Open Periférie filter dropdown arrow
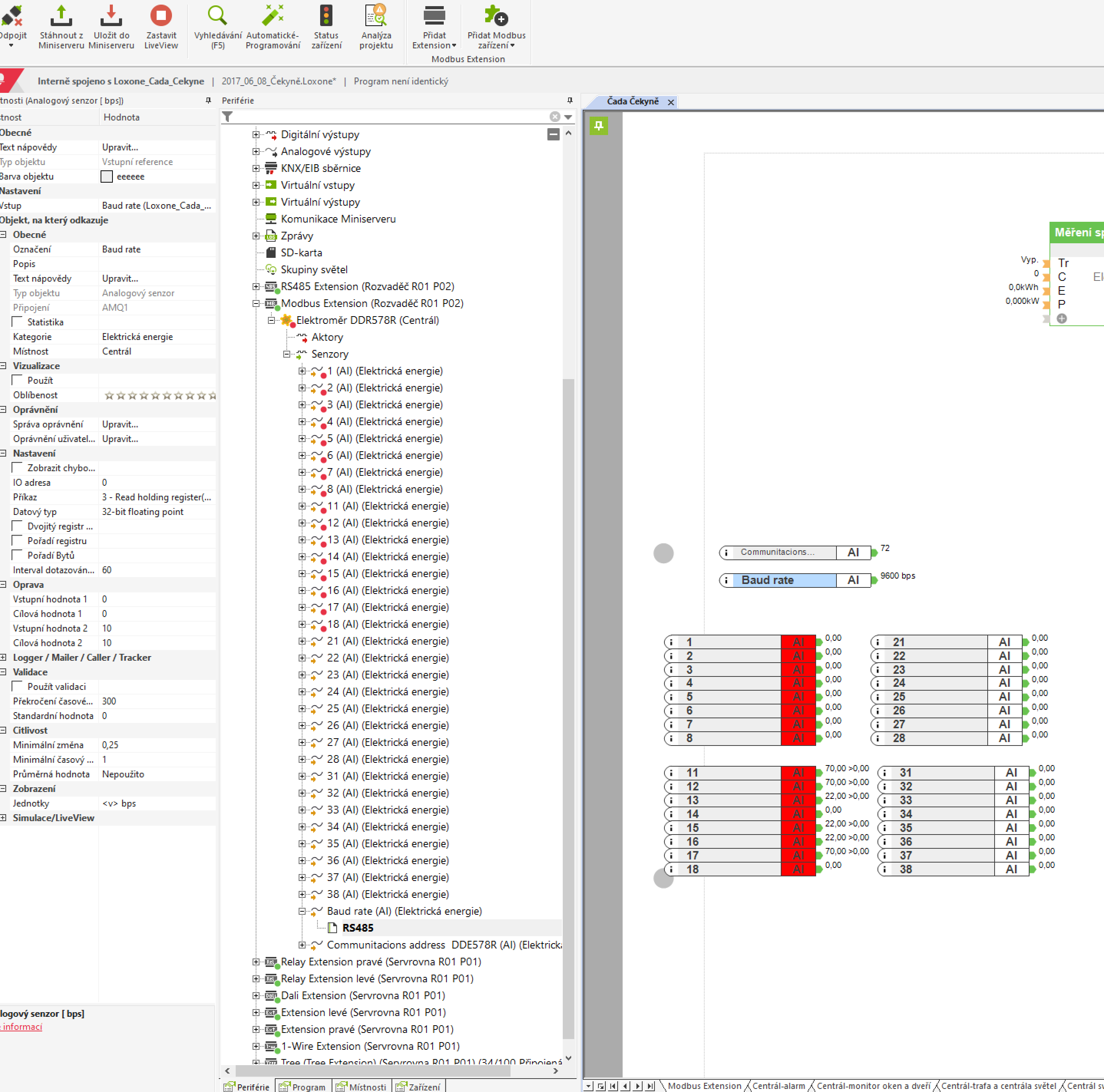This screenshot has height=1092, width=1104. point(568,117)
